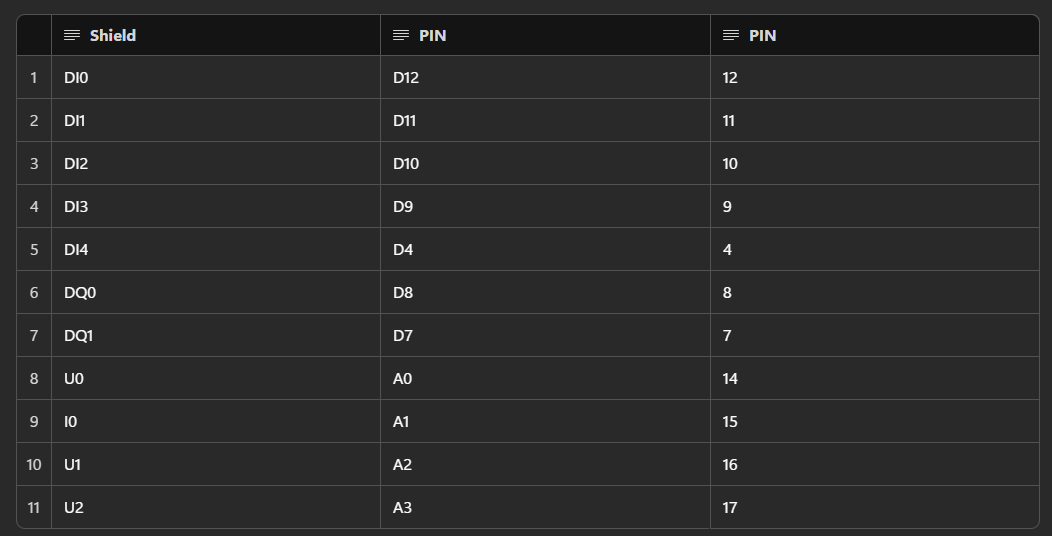The image size is (1052, 536).
Task: Select the rightmost PIN column header label
Action: [762, 35]
